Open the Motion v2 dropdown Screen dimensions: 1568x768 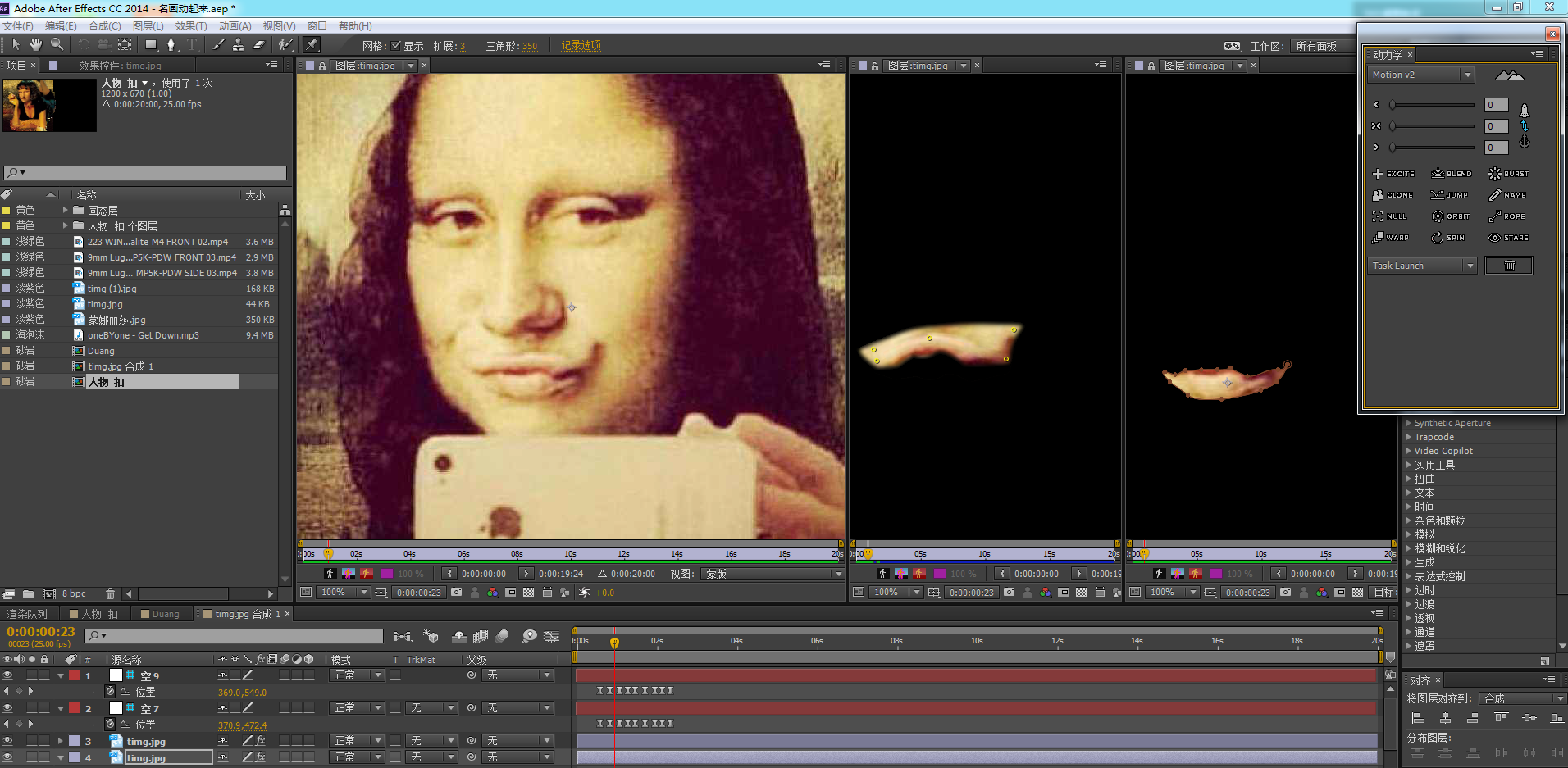1421,75
